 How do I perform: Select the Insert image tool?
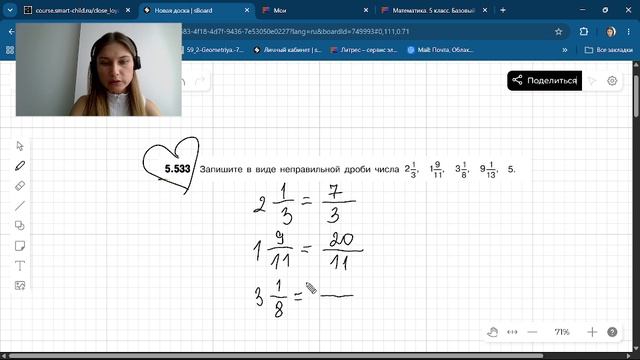click(20, 285)
